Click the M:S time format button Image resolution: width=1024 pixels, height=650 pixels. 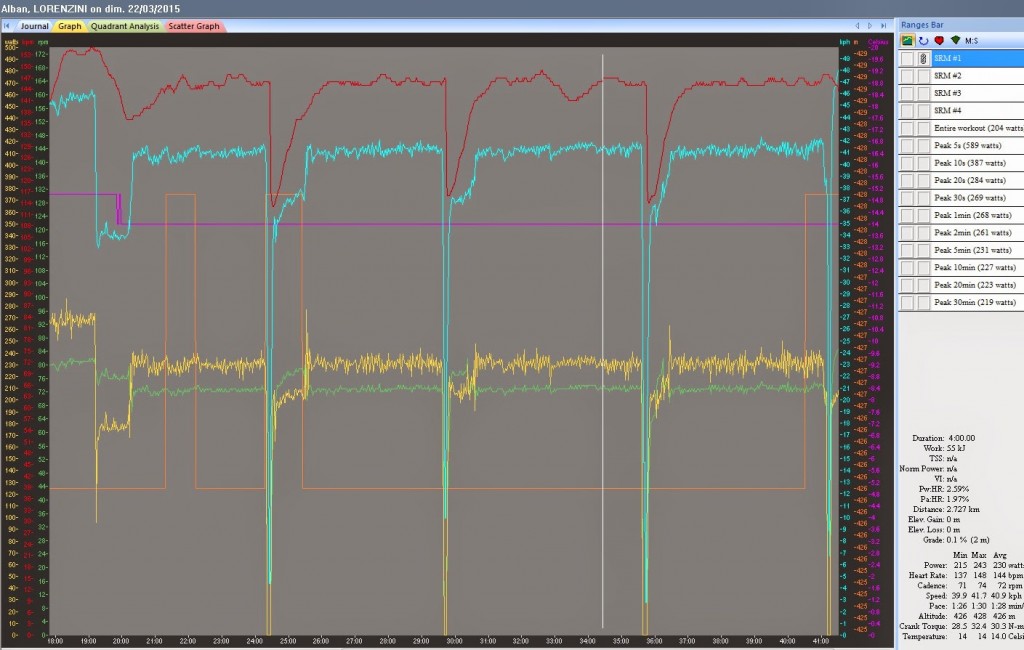point(974,40)
